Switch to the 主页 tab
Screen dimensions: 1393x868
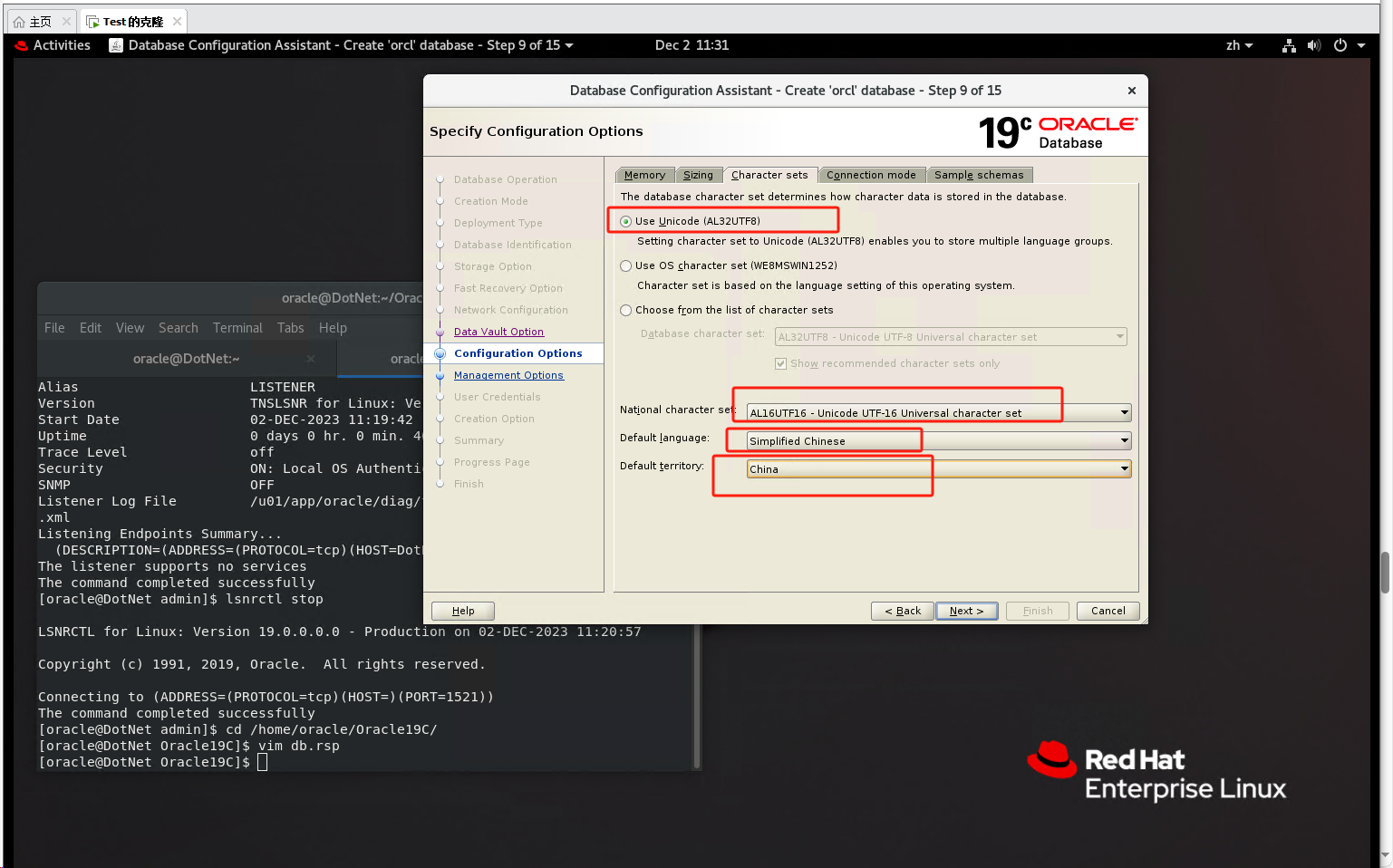(41, 22)
